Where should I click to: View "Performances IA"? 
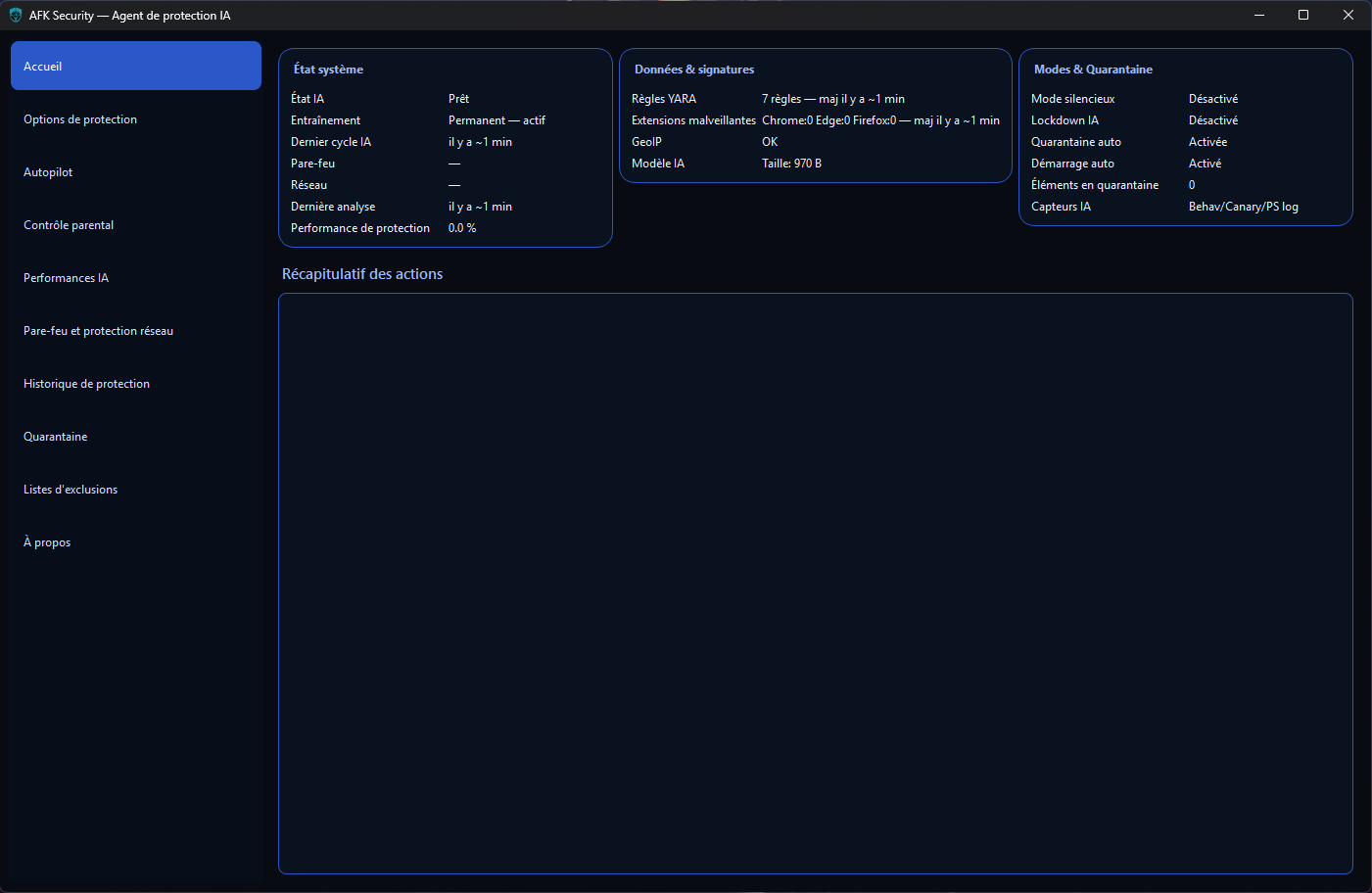(x=66, y=277)
